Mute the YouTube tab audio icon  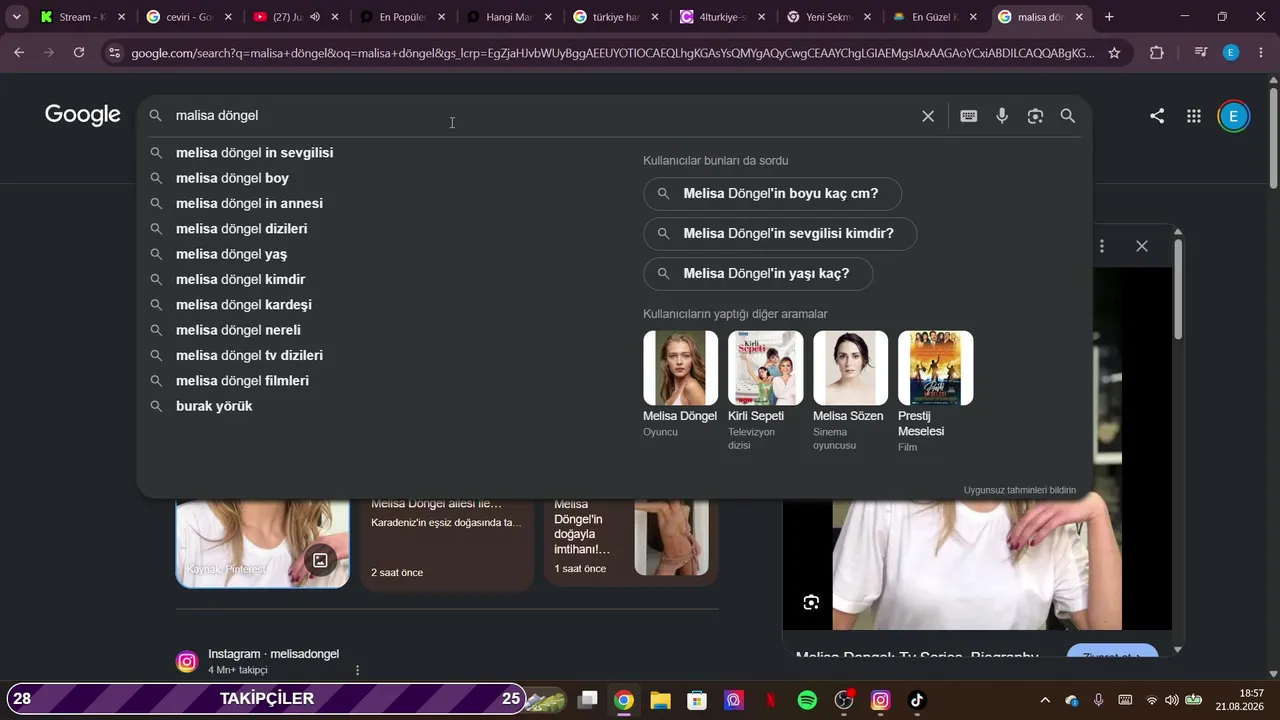pos(315,17)
